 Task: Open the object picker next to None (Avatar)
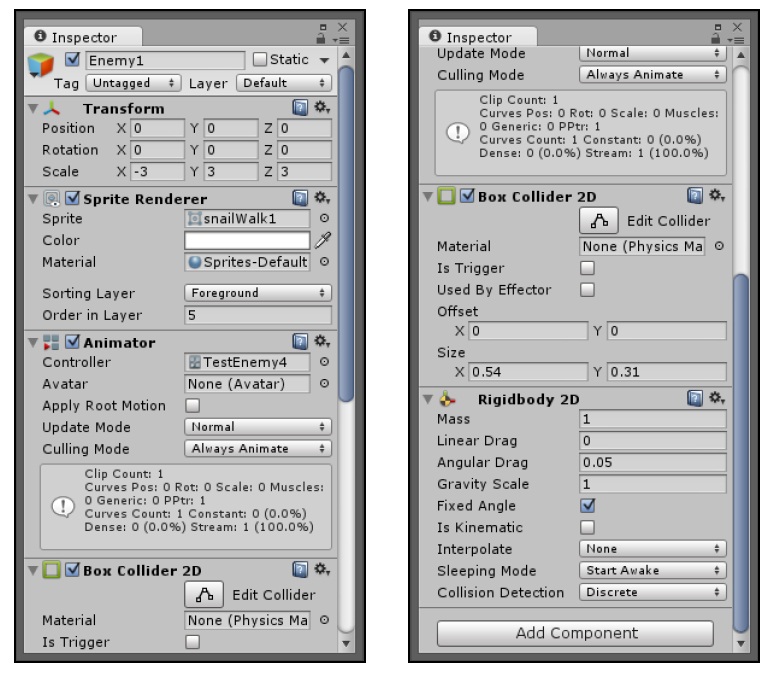[x=324, y=383]
